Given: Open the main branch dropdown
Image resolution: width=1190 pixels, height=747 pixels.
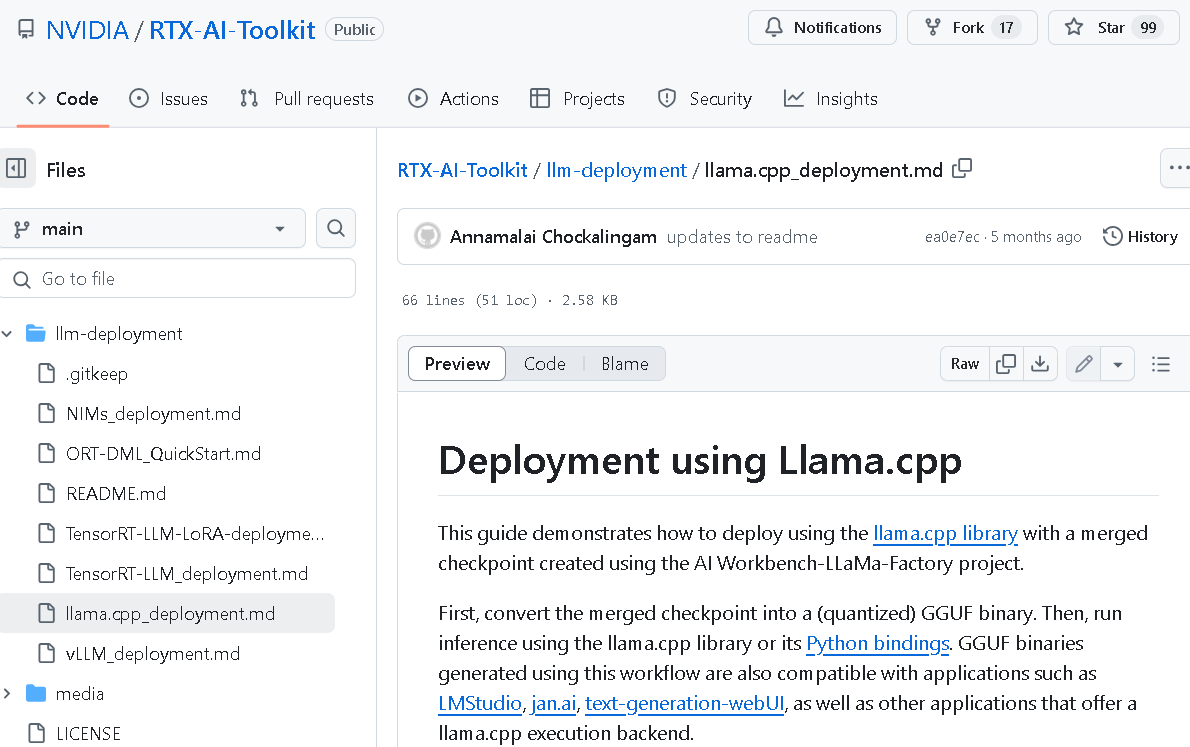Looking at the screenshot, I should coord(152,229).
